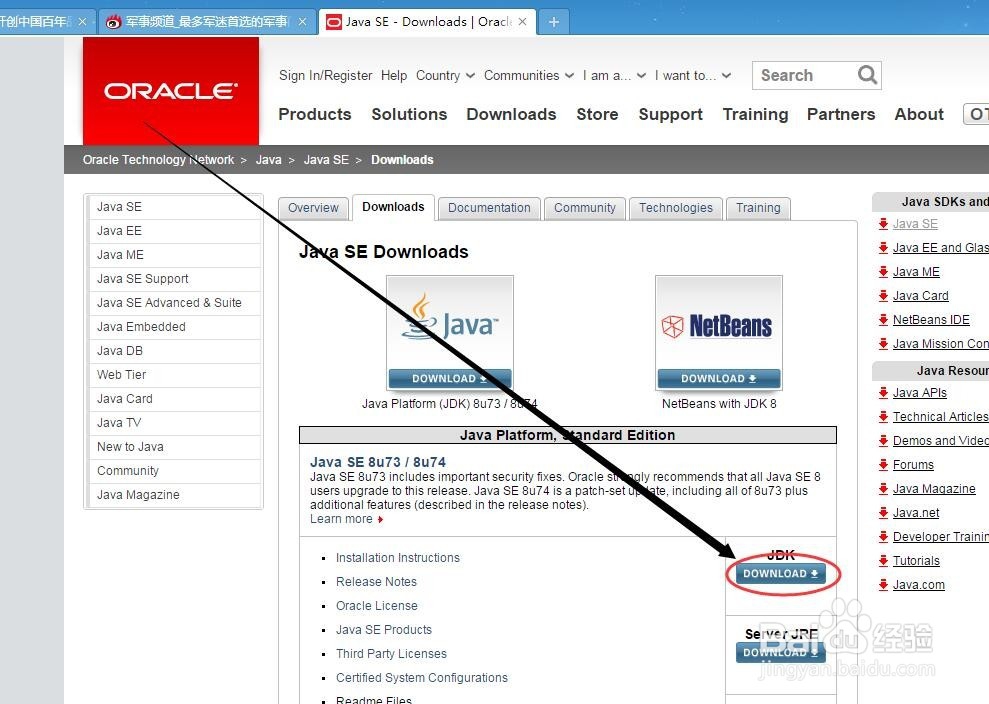Image resolution: width=989 pixels, height=704 pixels.
Task: Open the Training top menu
Action: [x=755, y=114]
